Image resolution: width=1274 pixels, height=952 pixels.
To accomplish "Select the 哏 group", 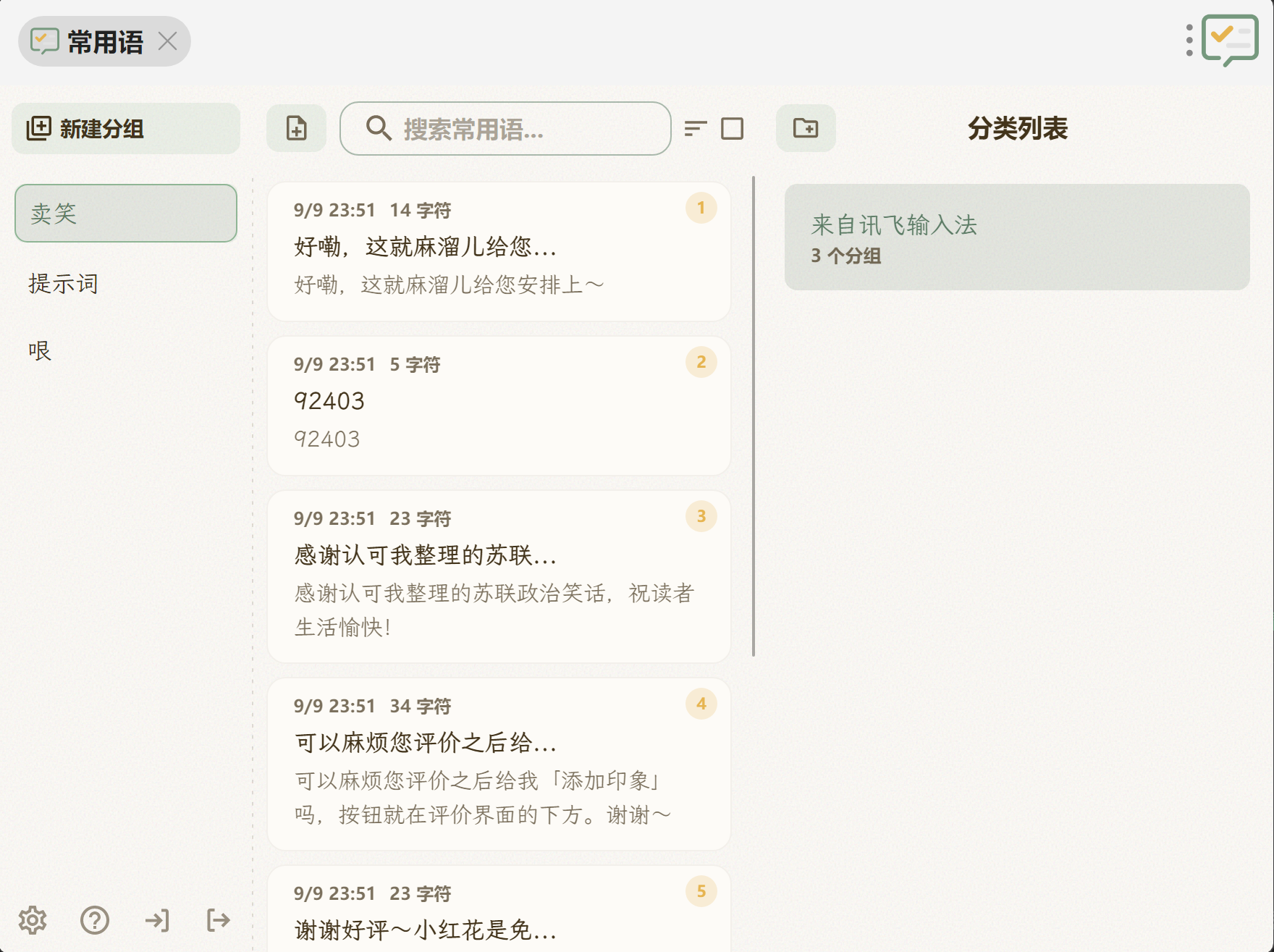I will tap(126, 350).
